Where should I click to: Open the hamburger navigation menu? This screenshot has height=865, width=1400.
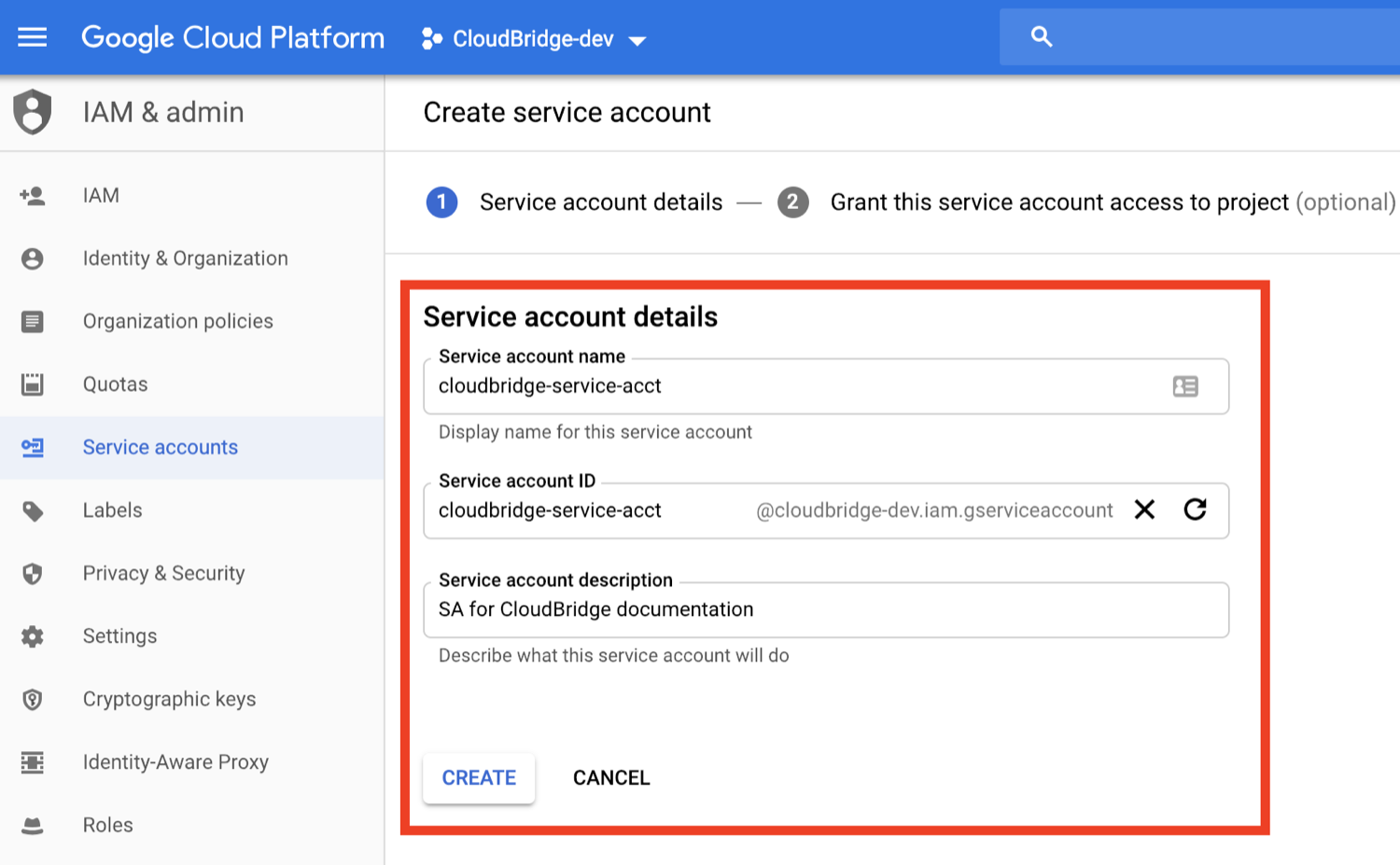33,37
